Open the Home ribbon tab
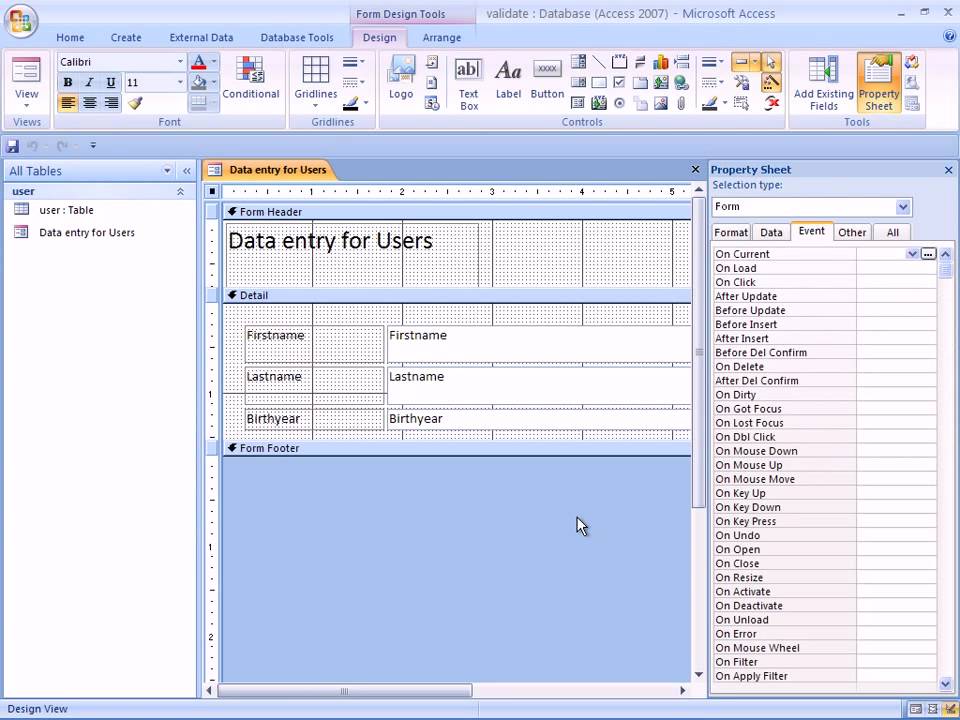 click(70, 37)
